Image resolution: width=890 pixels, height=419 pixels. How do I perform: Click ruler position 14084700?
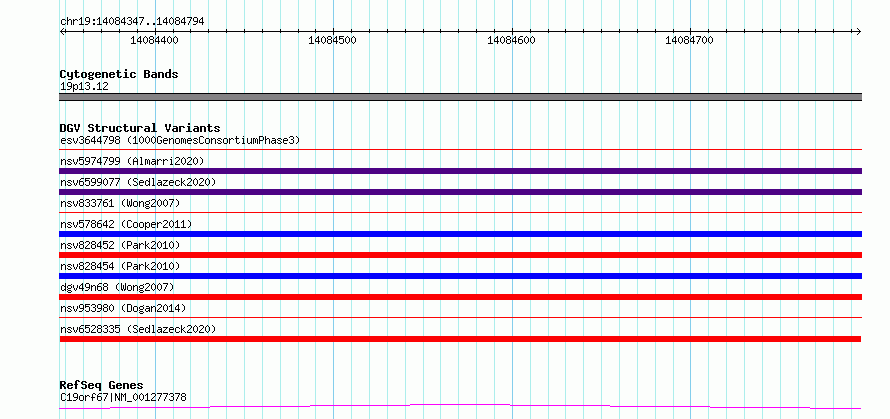tap(690, 40)
